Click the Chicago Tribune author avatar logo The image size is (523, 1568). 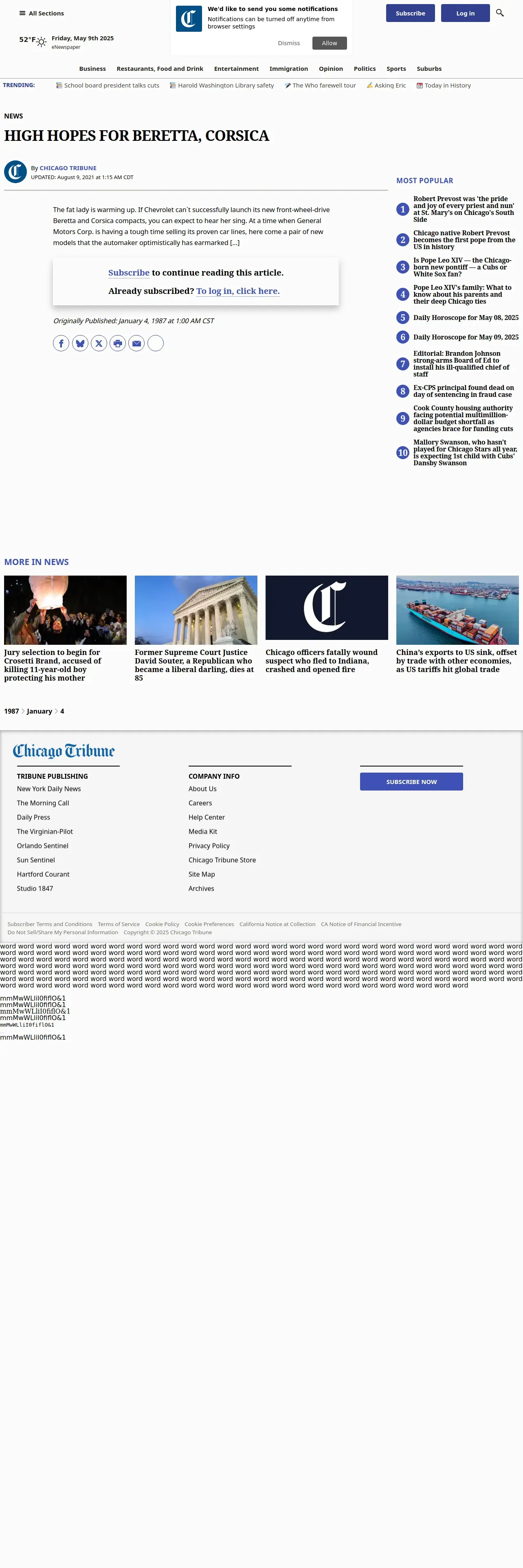coord(15,172)
